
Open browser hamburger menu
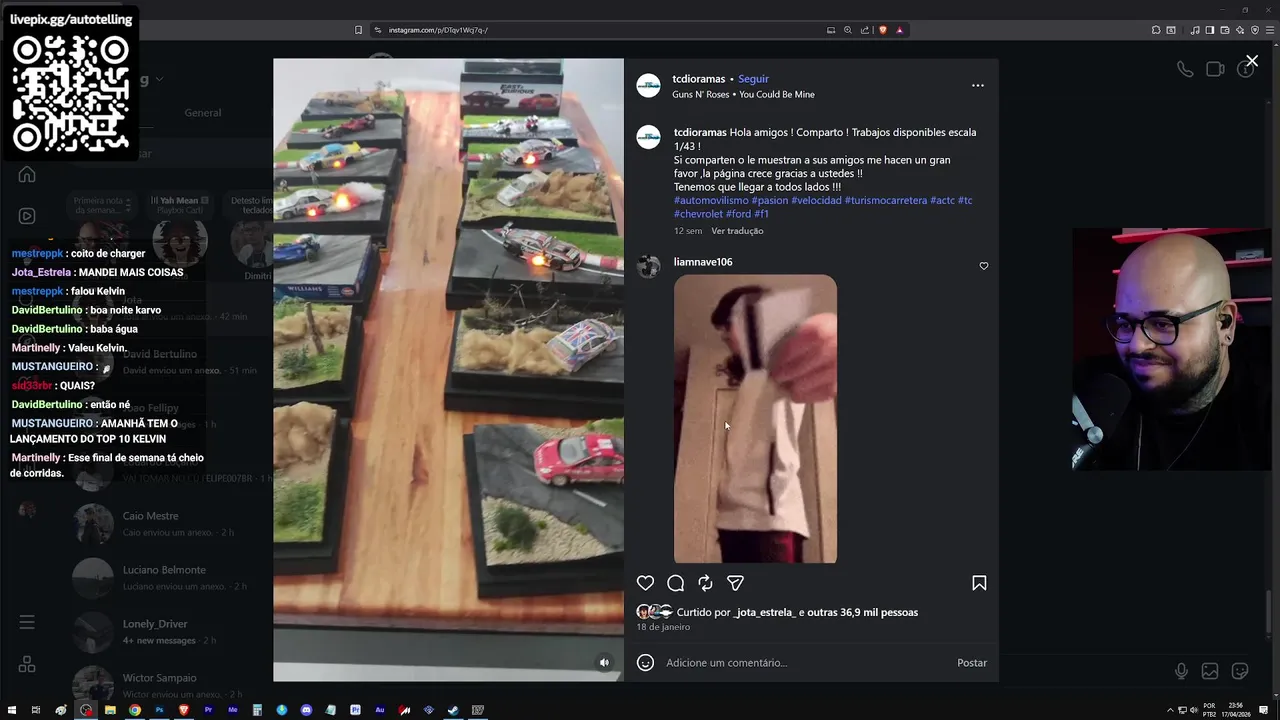[1269, 30]
